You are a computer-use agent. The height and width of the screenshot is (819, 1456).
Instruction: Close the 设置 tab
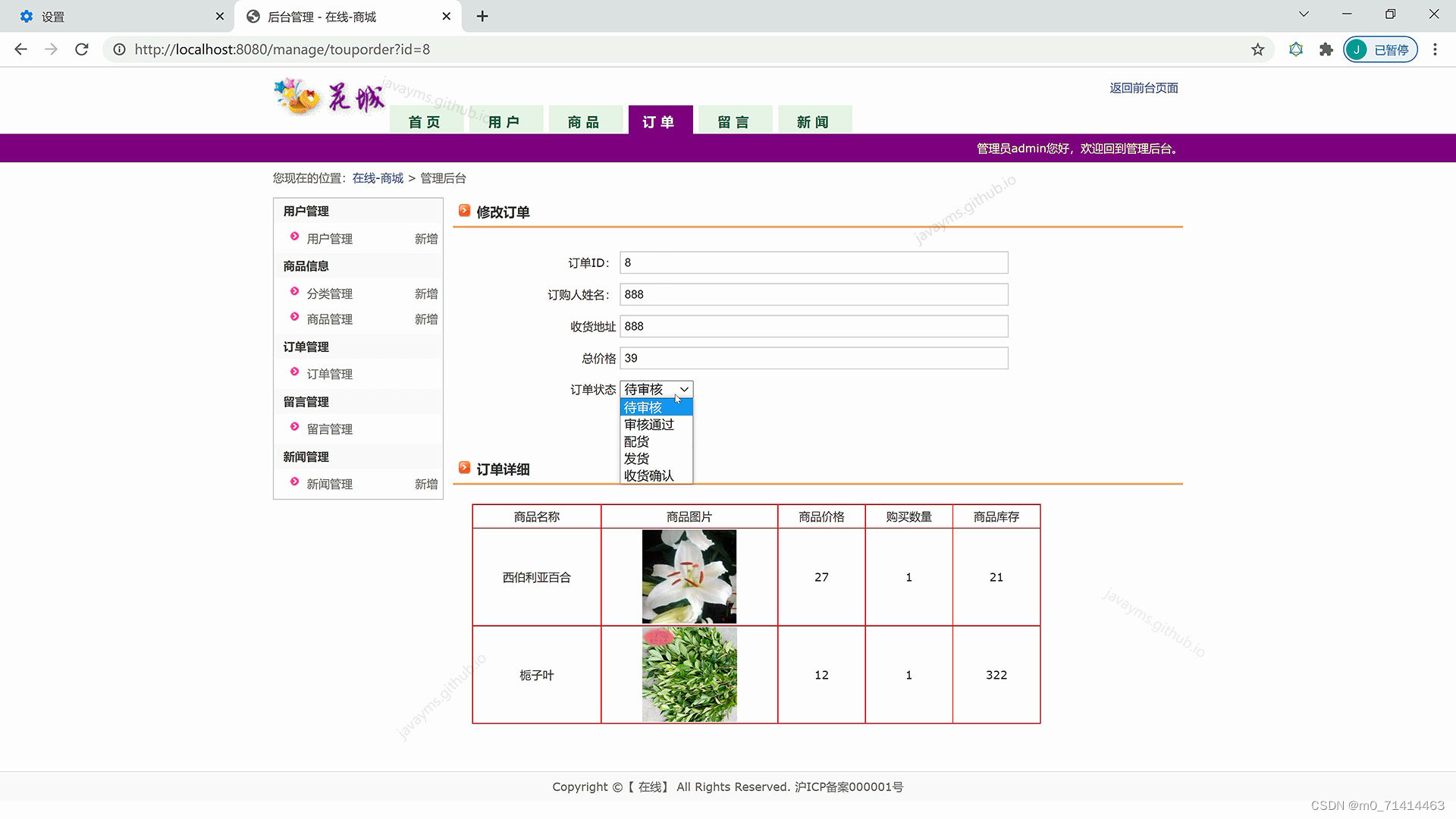coord(219,16)
